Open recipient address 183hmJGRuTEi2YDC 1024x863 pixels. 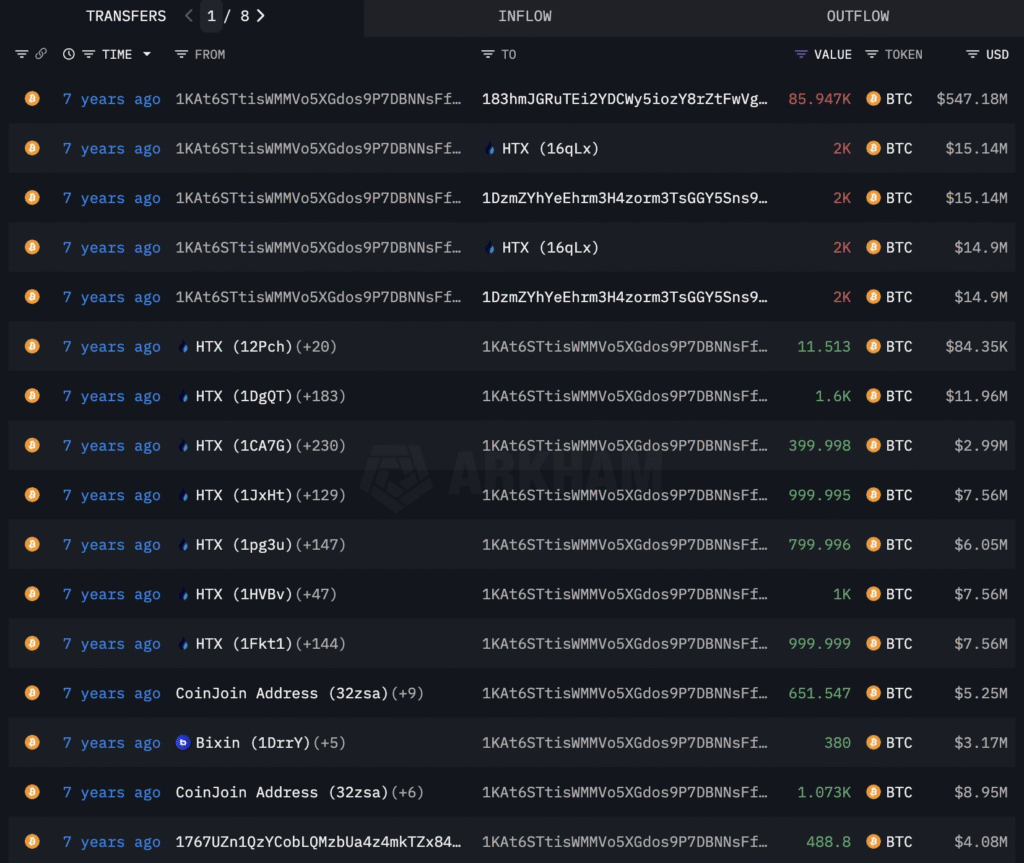[624, 99]
